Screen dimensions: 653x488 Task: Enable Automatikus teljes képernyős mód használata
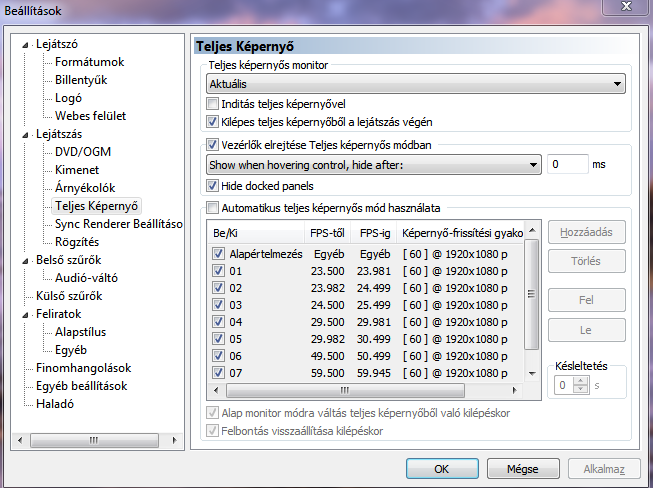[x=212, y=207]
